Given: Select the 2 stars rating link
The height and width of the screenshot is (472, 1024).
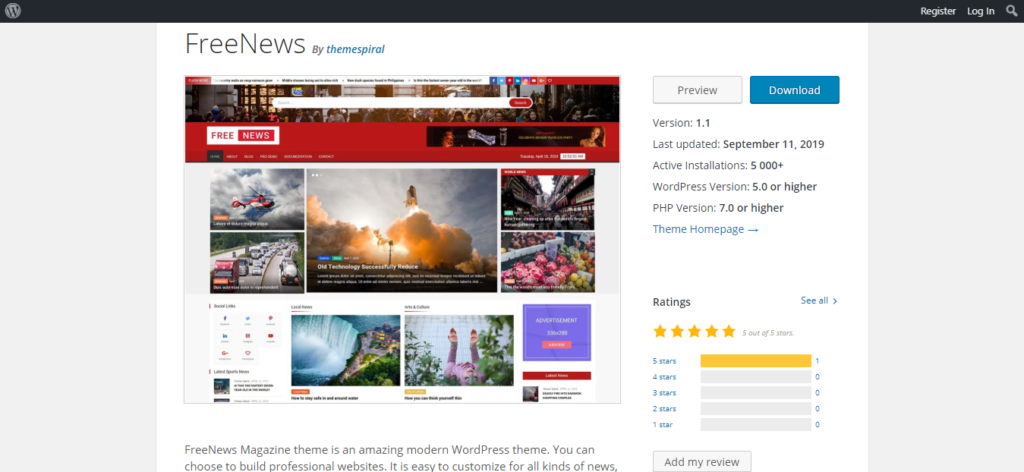Looking at the screenshot, I should tap(664, 409).
